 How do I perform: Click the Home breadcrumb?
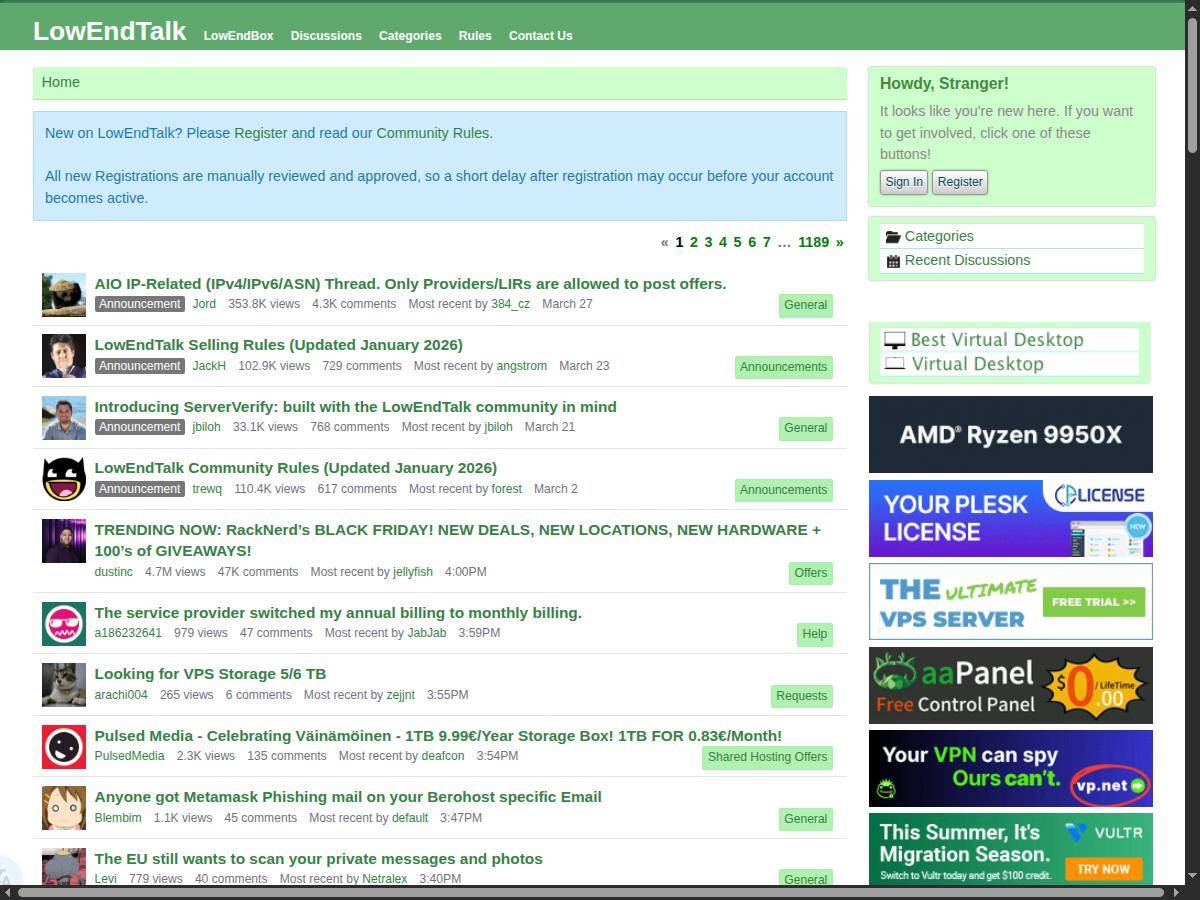click(x=61, y=82)
